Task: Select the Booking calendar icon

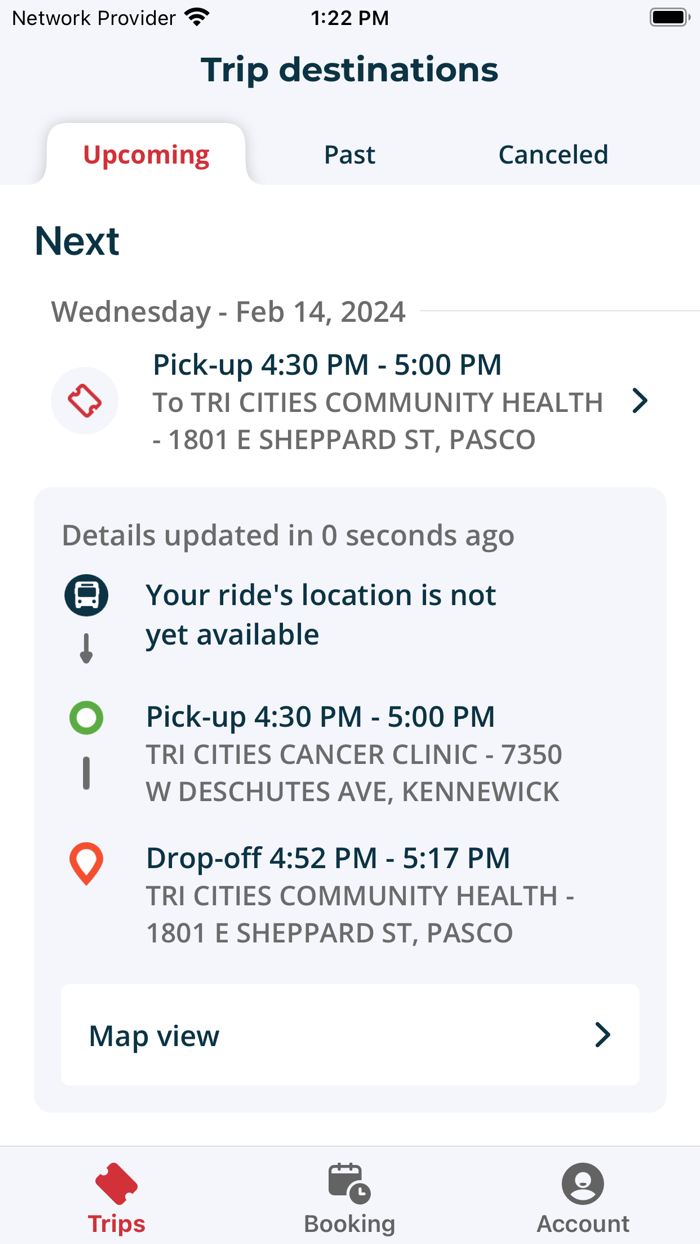Action: click(349, 1183)
